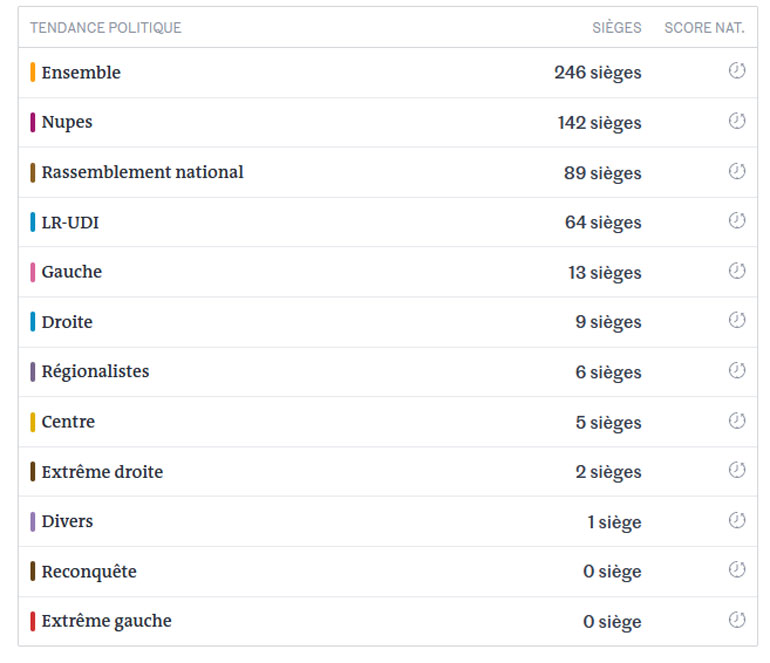Screen dimensions: 770x663
Task: Sort by the Sièges column header
Action: (x=616, y=28)
